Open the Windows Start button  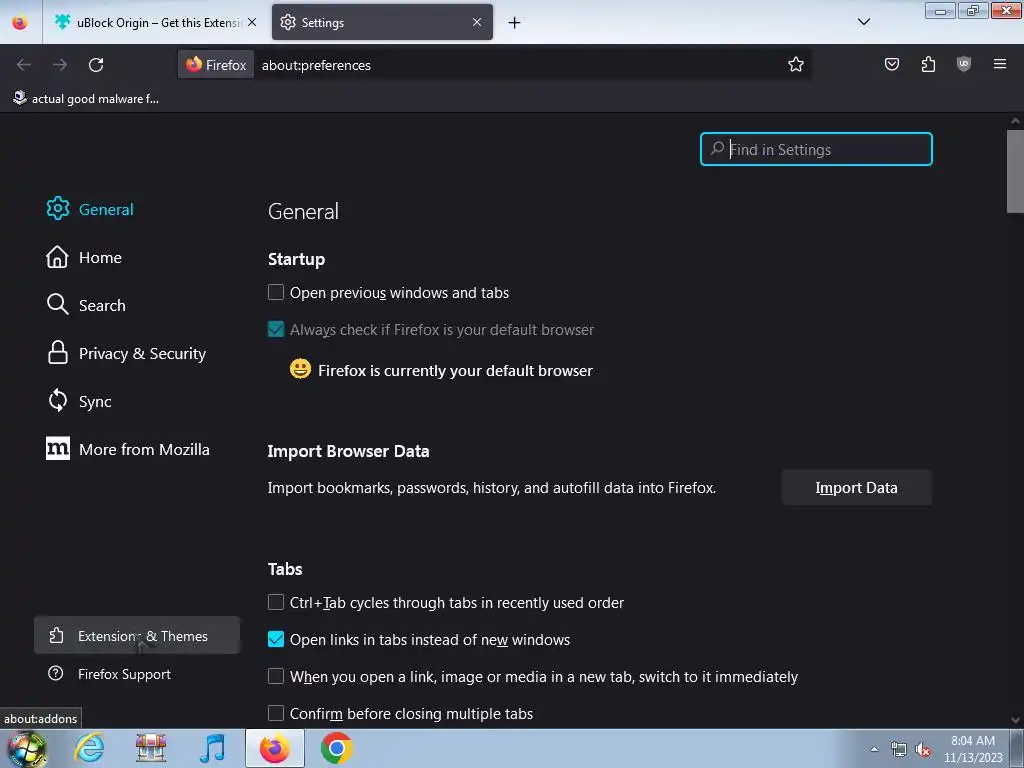pyautogui.click(x=26, y=748)
